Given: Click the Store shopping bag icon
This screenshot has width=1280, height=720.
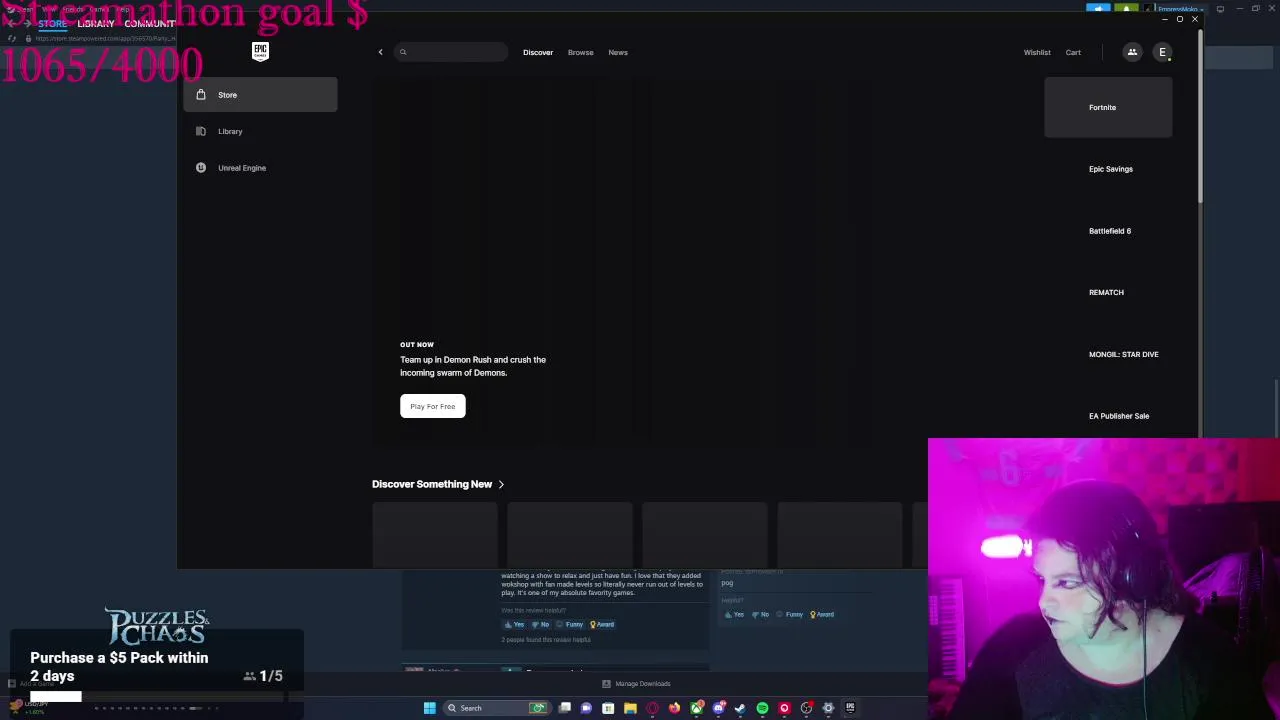Looking at the screenshot, I should [201, 95].
